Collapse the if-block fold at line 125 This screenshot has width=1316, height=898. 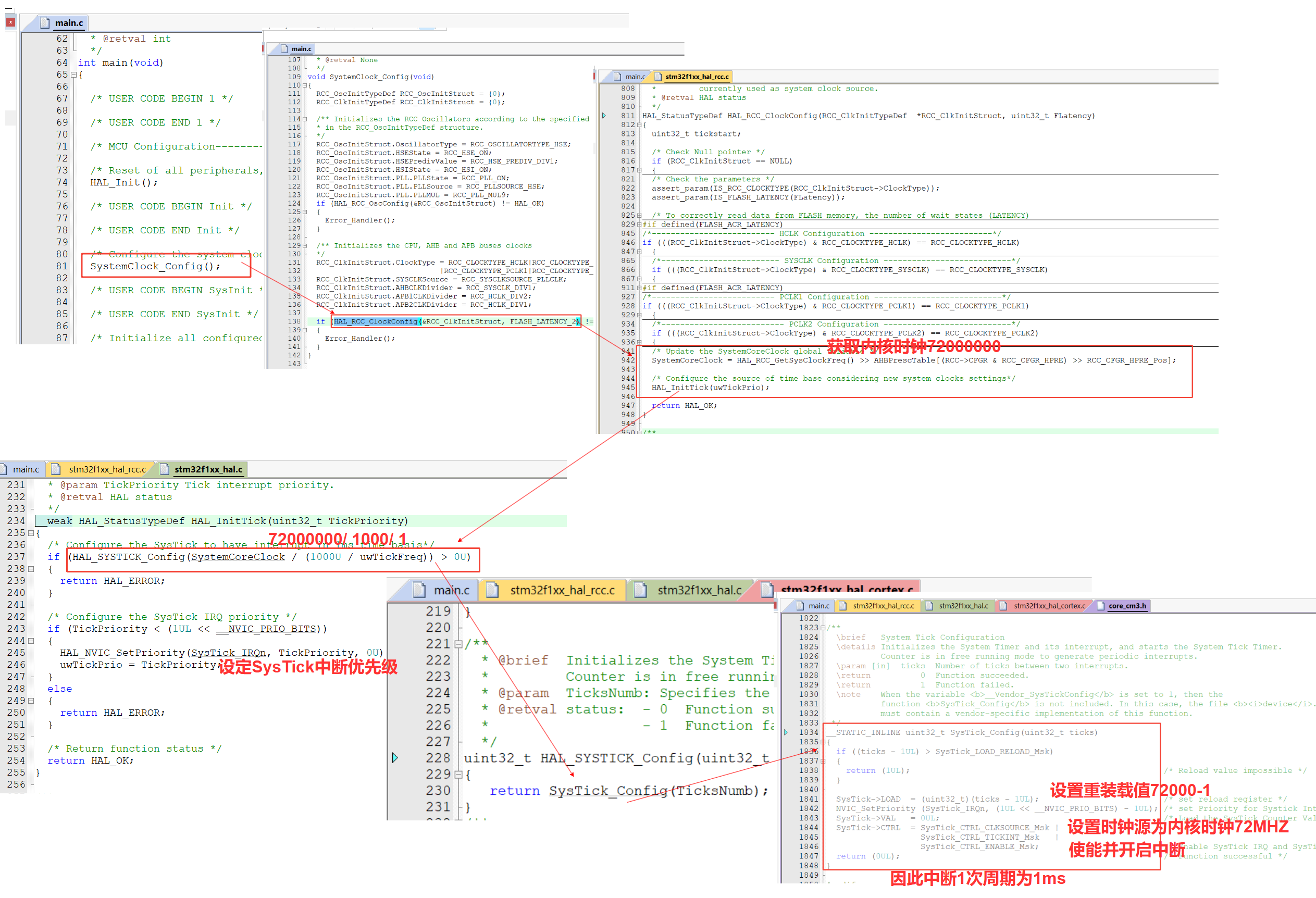(x=305, y=212)
